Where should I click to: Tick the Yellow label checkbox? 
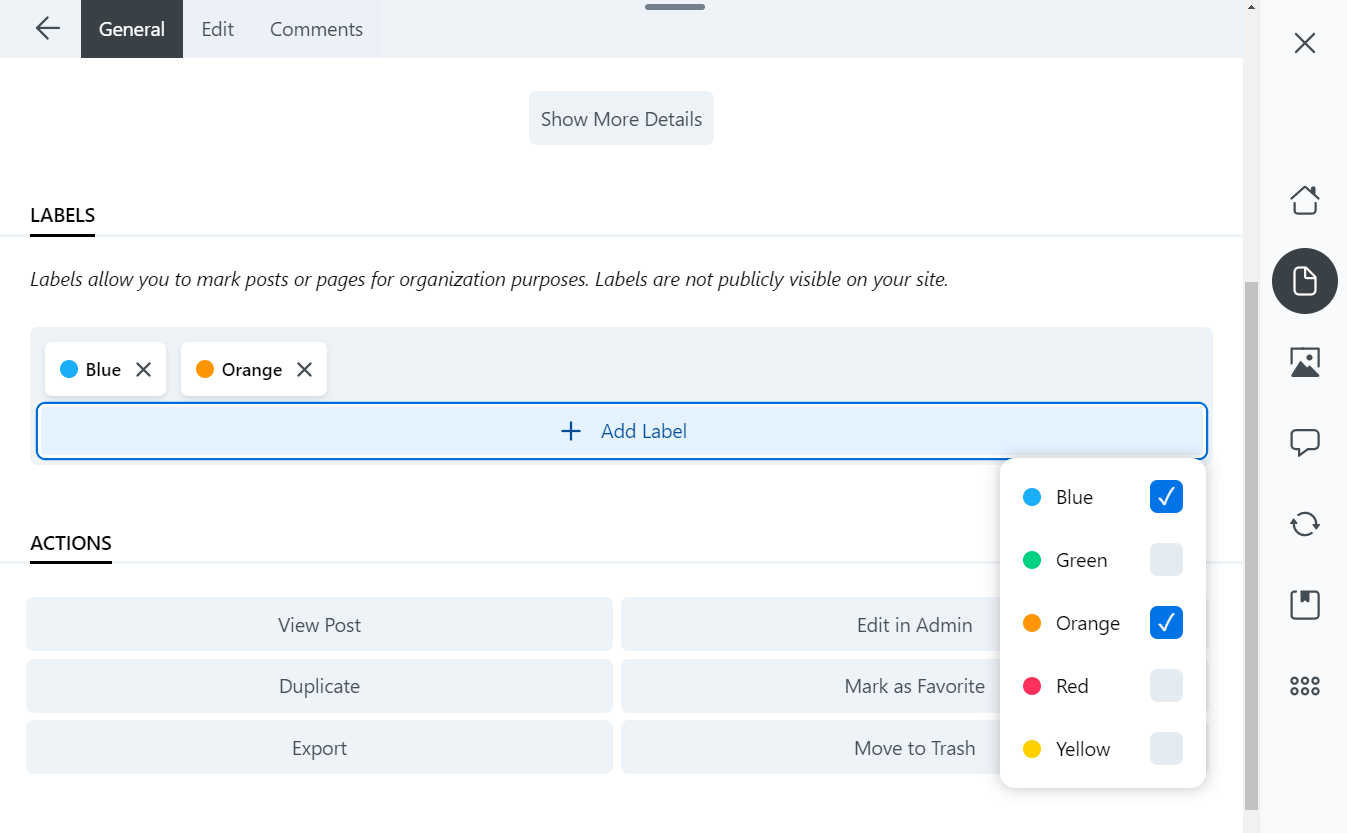[x=1165, y=749]
